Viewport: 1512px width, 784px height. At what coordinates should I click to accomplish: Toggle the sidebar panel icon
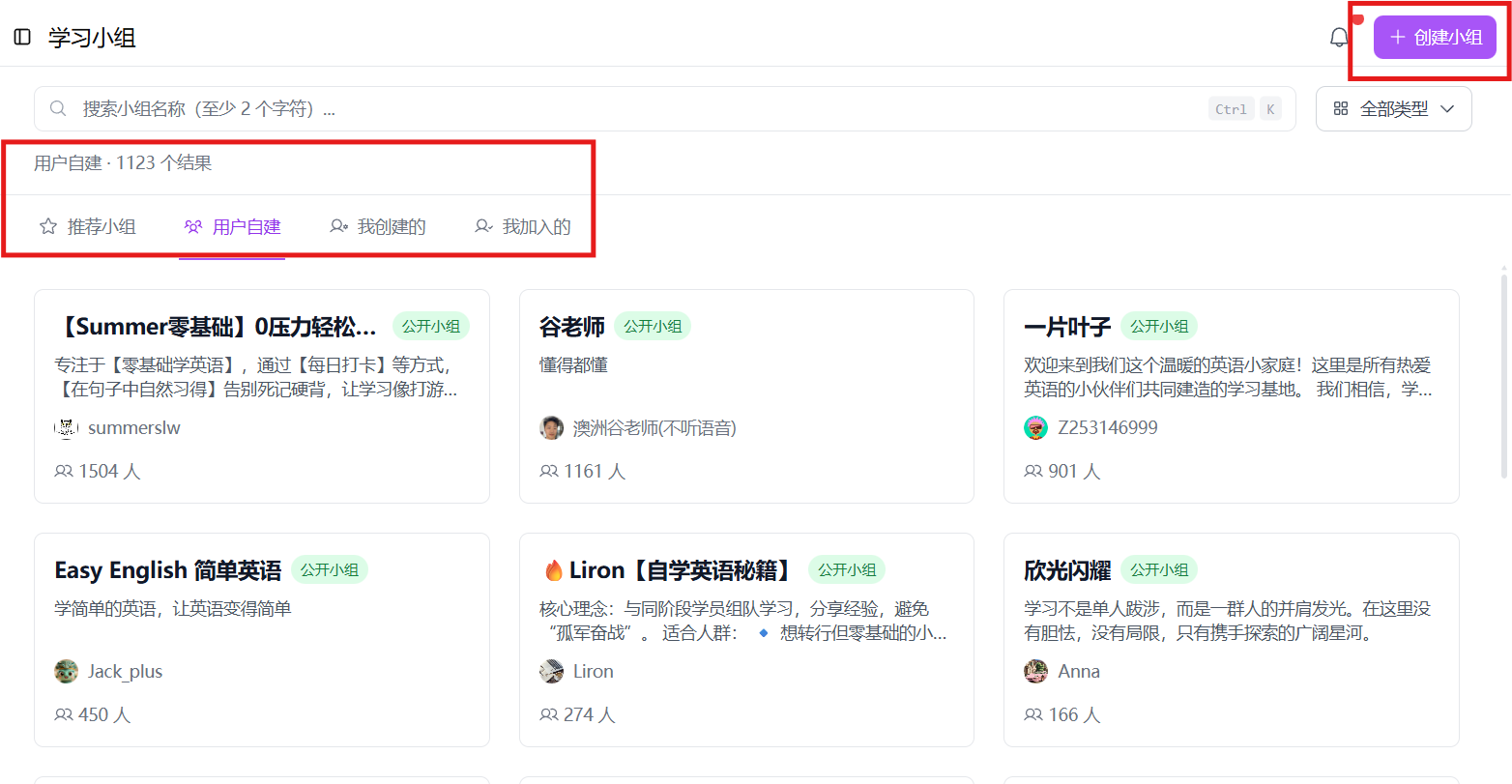tap(22, 38)
